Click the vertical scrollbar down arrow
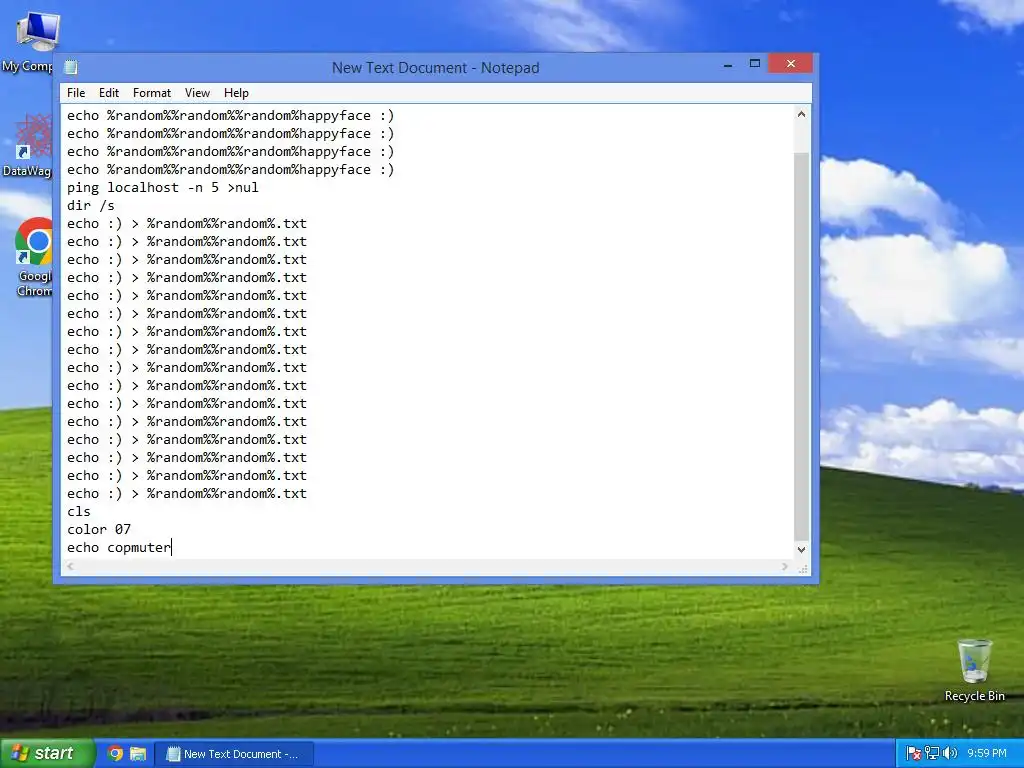This screenshot has width=1024, height=768. pyautogui.click(x=801, y=550)
